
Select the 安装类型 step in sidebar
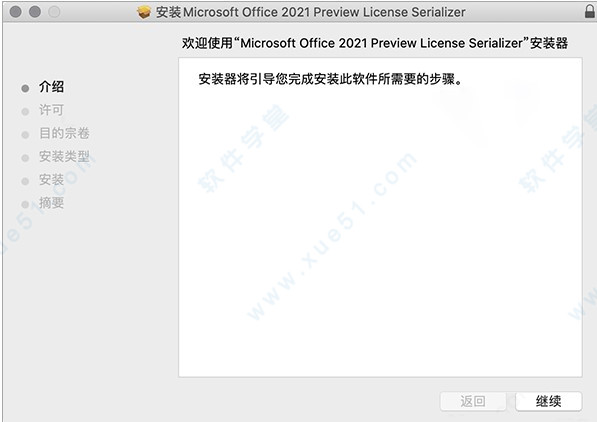click(x=64, y=157)
